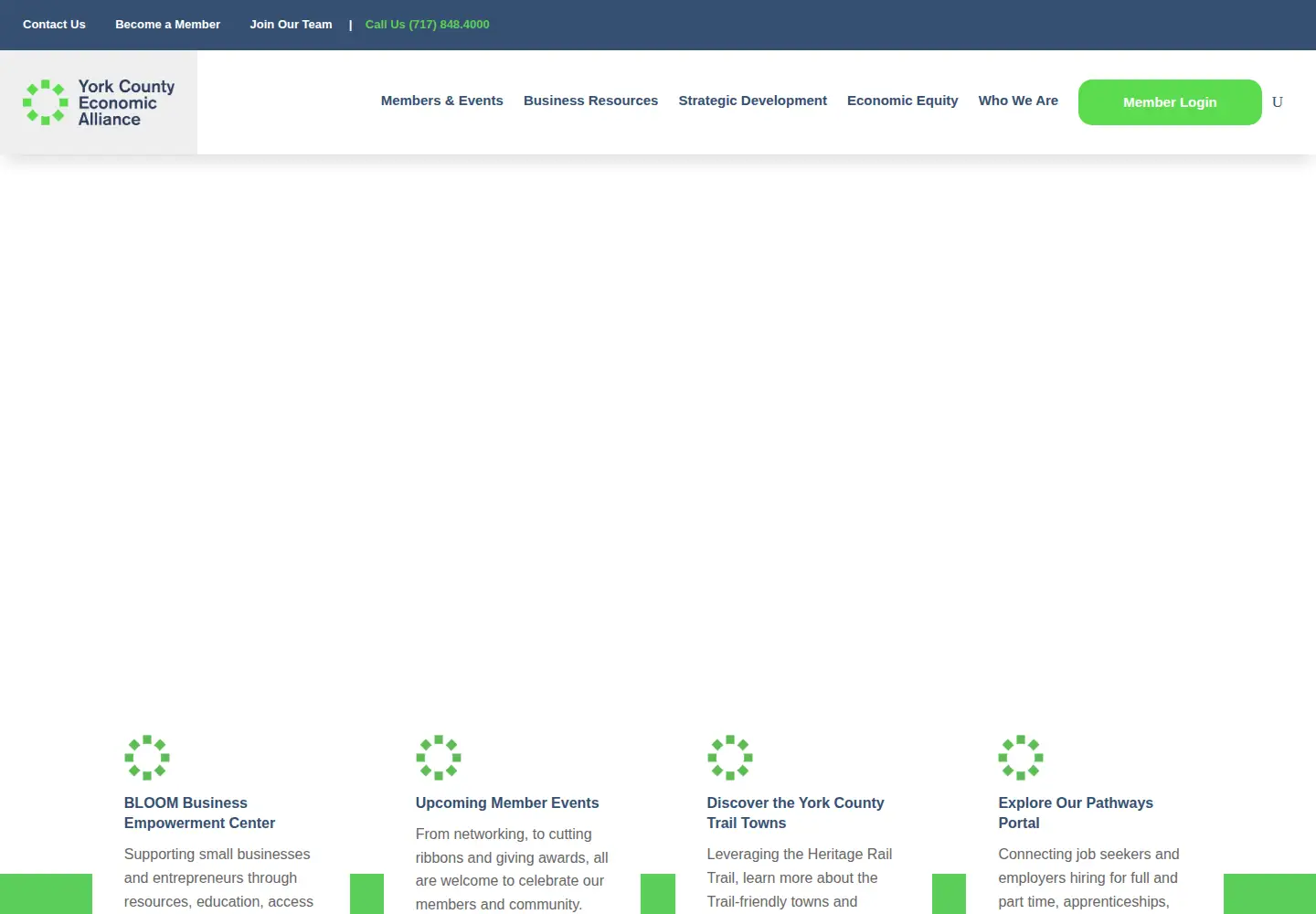Image resolution: width=1316 pixels, height=914 pixels.
Task: Click the icon above Upcoming Member Events
Action: (439, 758)
